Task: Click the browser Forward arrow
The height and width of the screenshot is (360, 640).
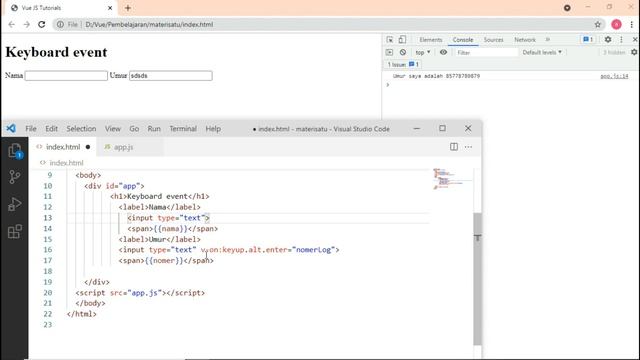Action: (x=27, y=24)
